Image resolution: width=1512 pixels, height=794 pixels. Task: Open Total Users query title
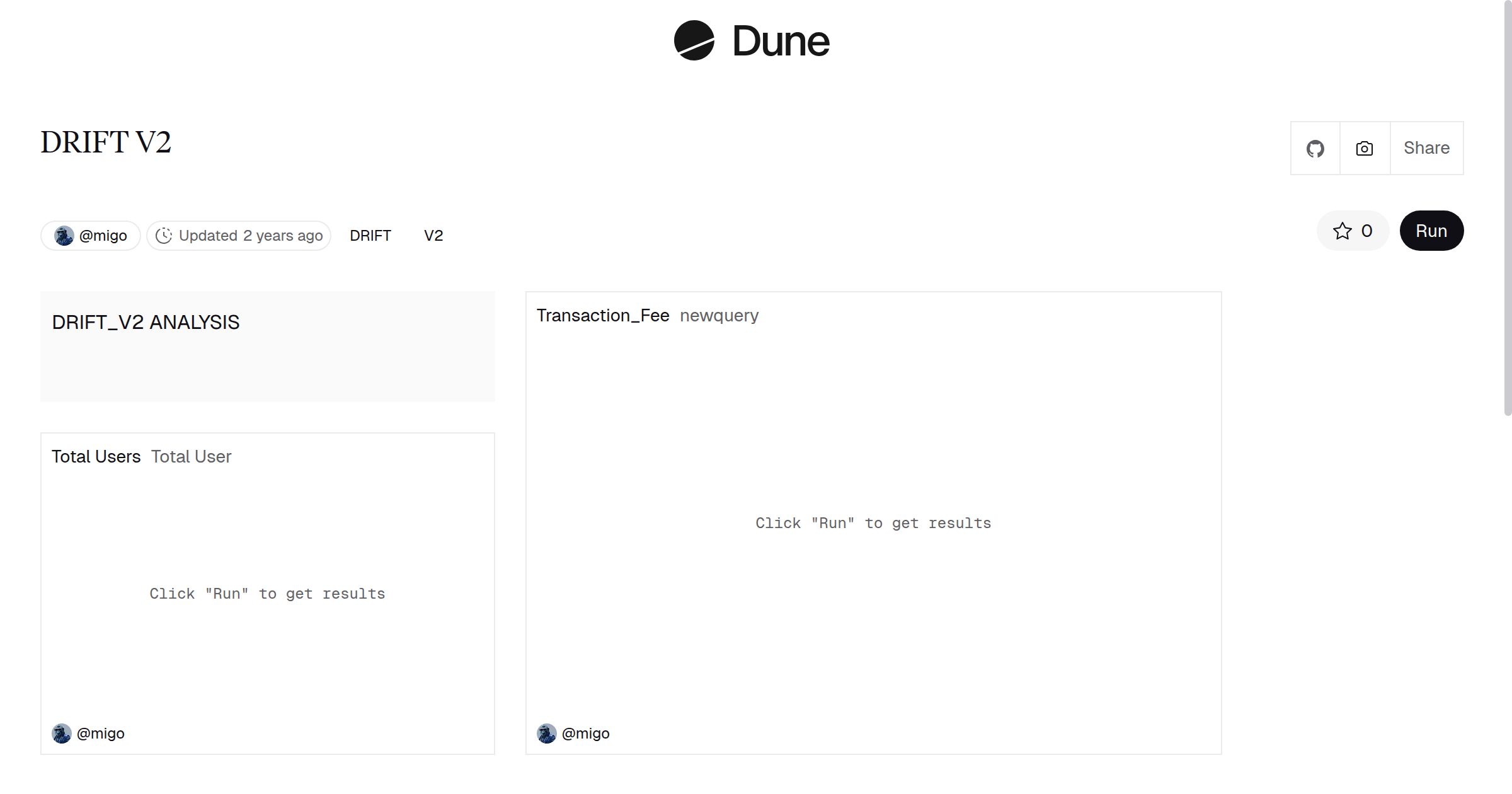96,457
